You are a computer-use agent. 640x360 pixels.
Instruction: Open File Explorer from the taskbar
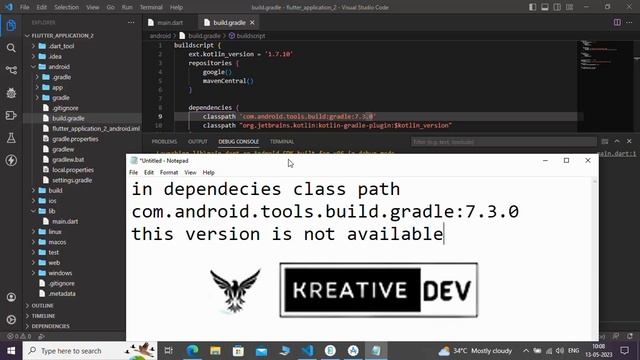216,351
